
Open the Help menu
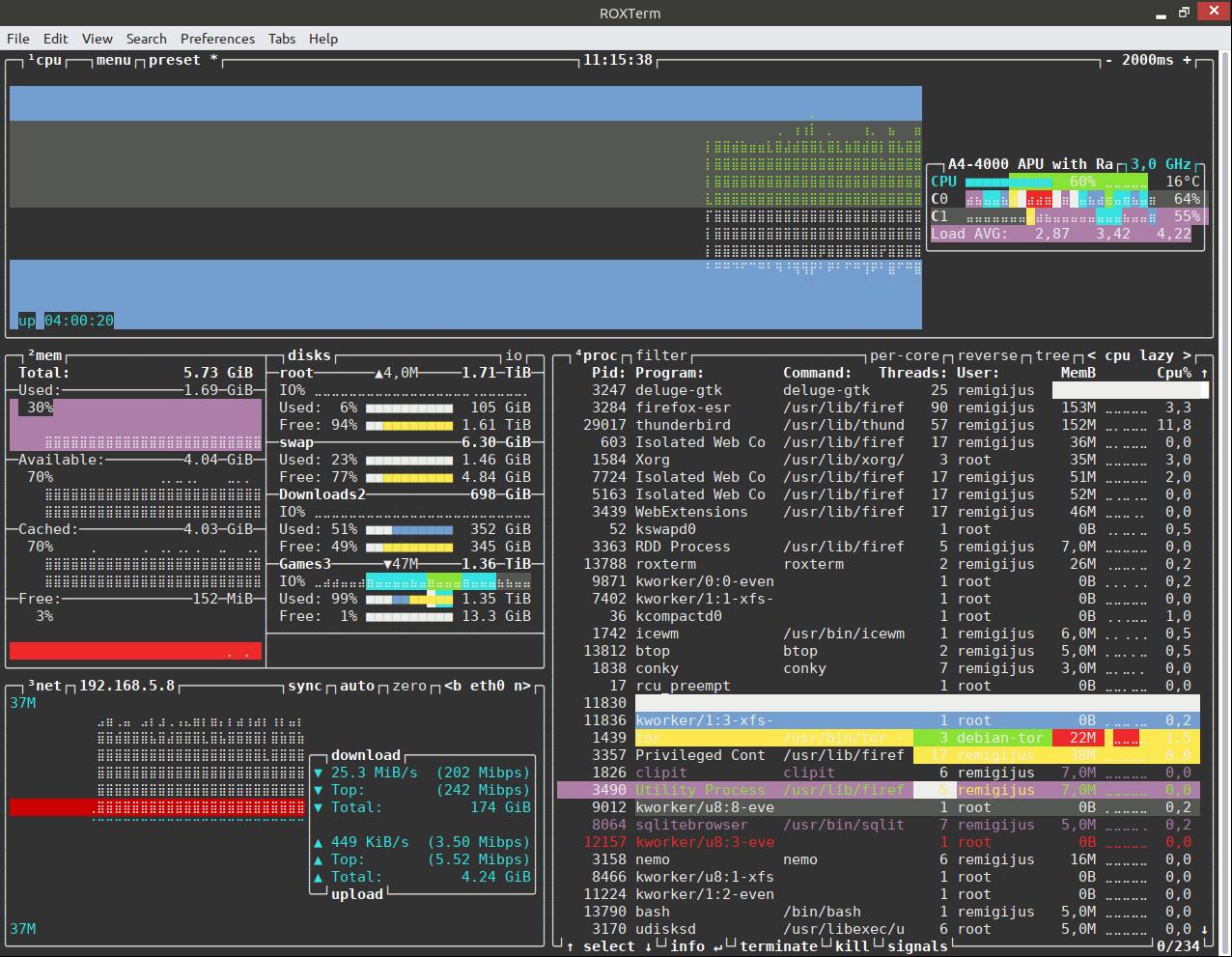(323, 39)
